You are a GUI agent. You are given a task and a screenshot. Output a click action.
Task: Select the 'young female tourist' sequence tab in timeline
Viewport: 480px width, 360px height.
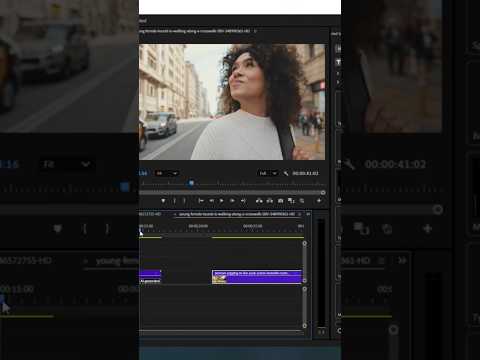237,214
